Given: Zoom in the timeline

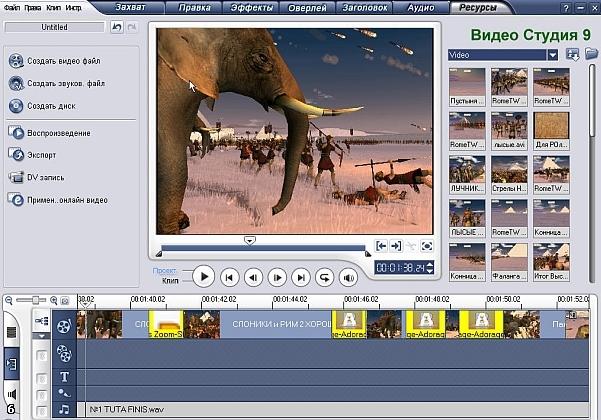Looking at the screenshot, I should [53, 300].
